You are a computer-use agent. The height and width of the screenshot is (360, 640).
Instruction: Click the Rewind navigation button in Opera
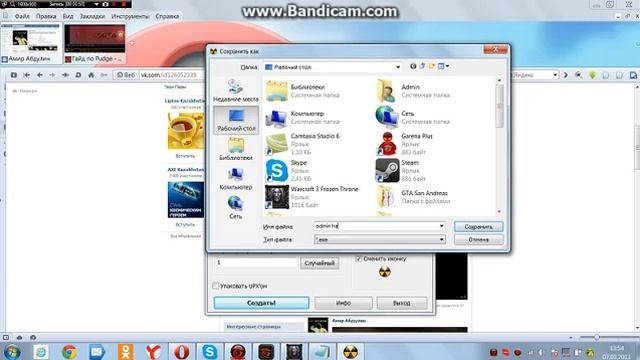pos(27,75)
